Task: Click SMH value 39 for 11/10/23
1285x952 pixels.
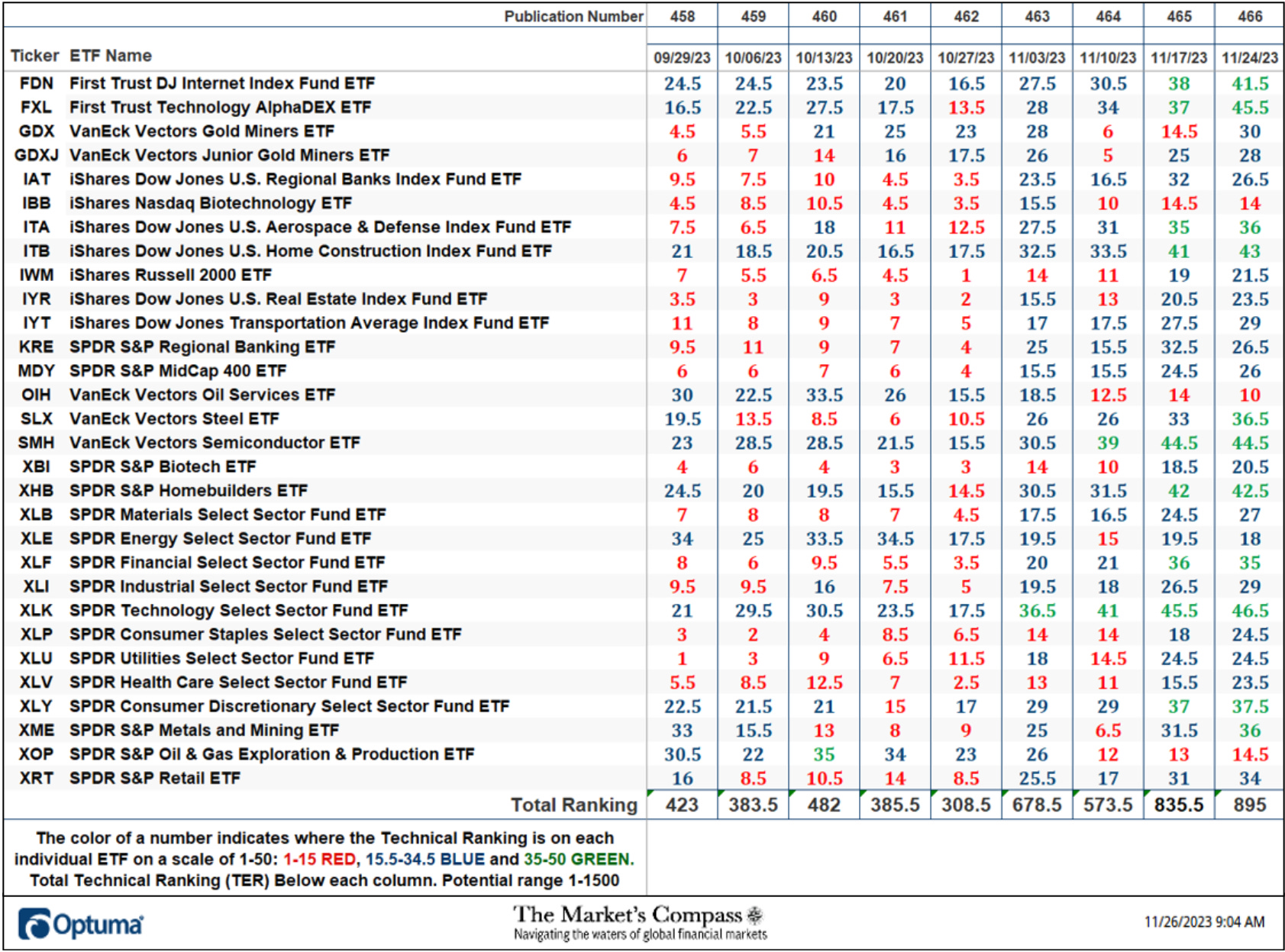Action: (x=1108, y=443)
